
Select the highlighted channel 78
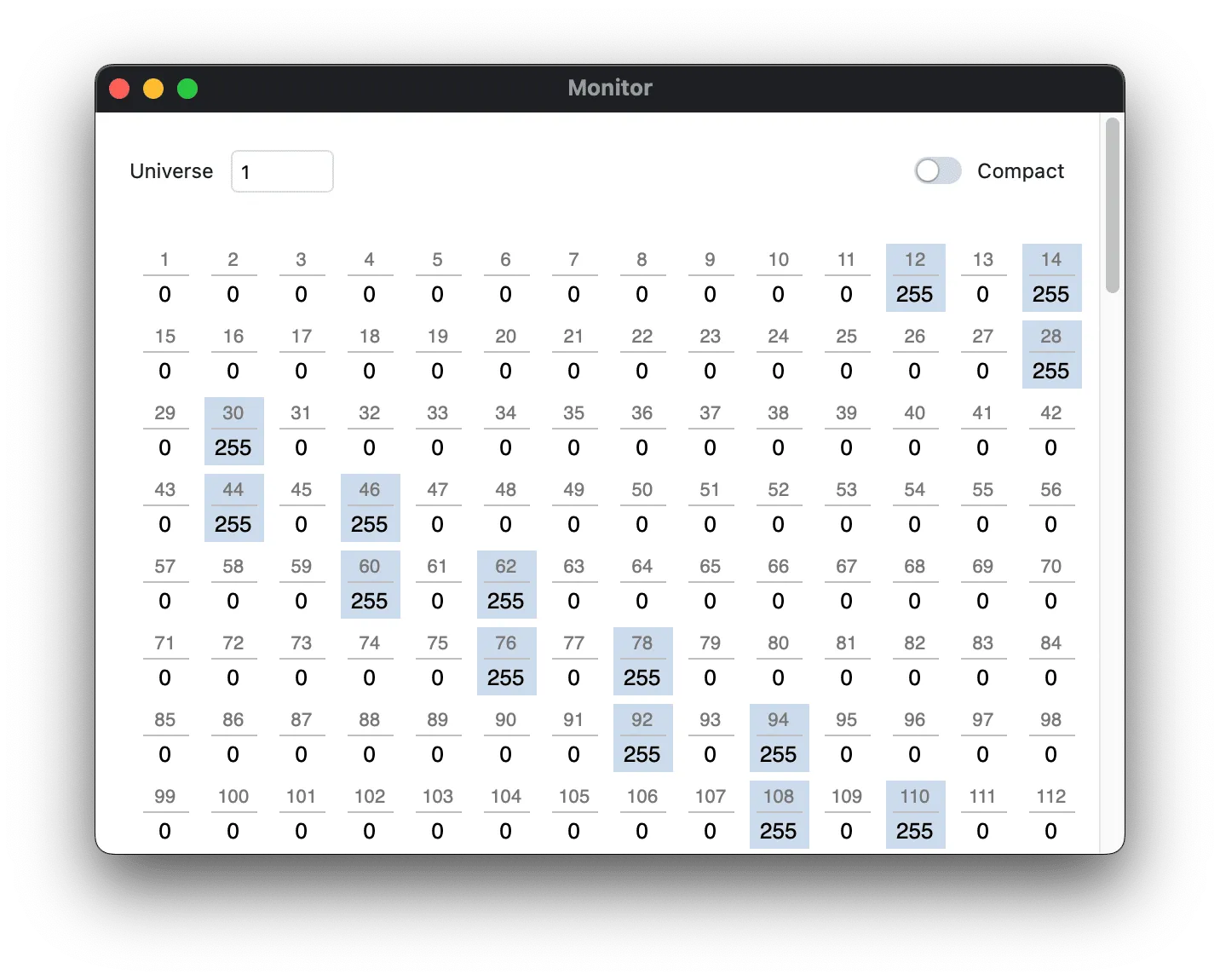coord(642,661)
